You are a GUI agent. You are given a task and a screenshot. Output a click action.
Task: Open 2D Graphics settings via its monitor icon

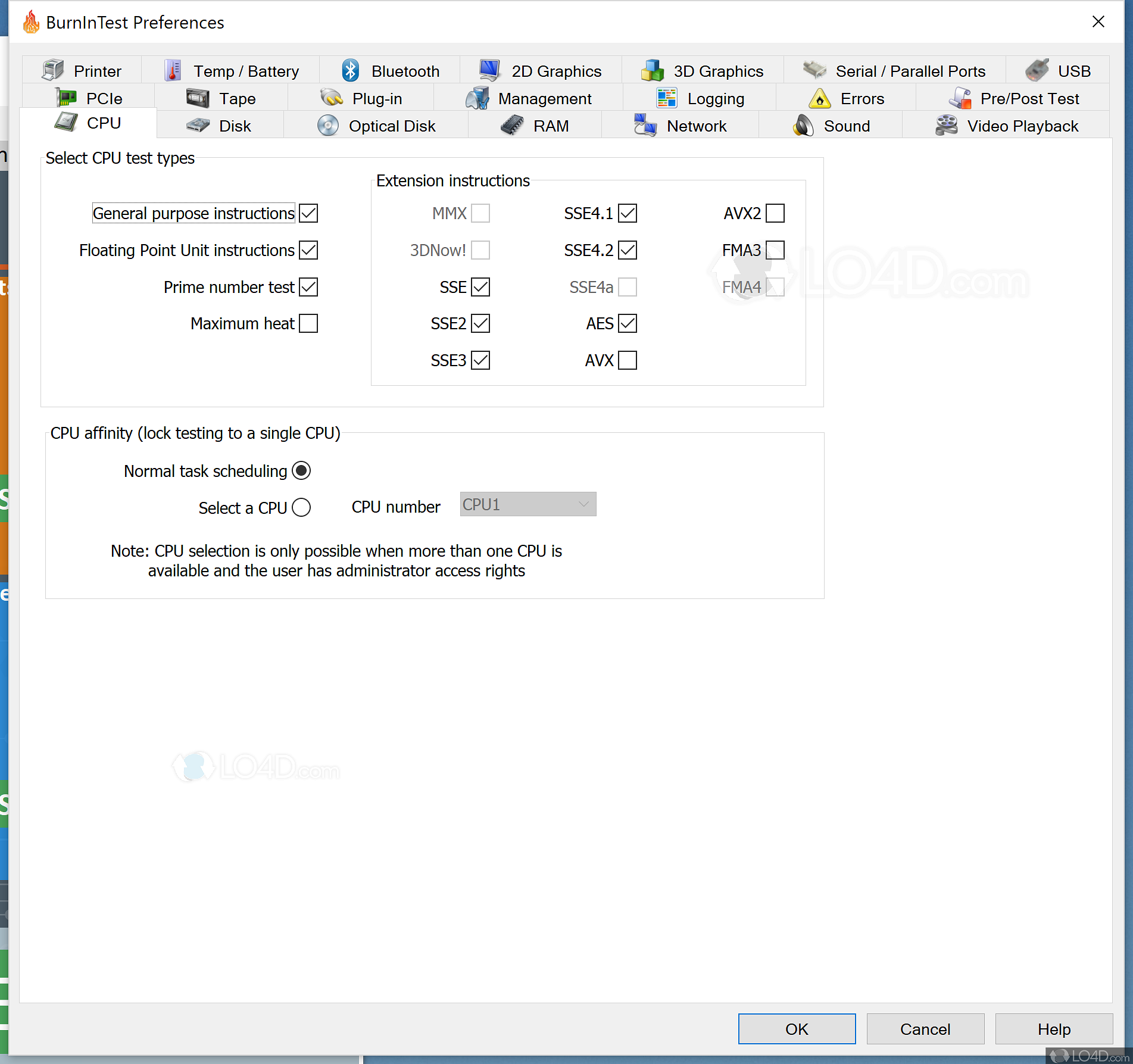[x=488, y=69]
